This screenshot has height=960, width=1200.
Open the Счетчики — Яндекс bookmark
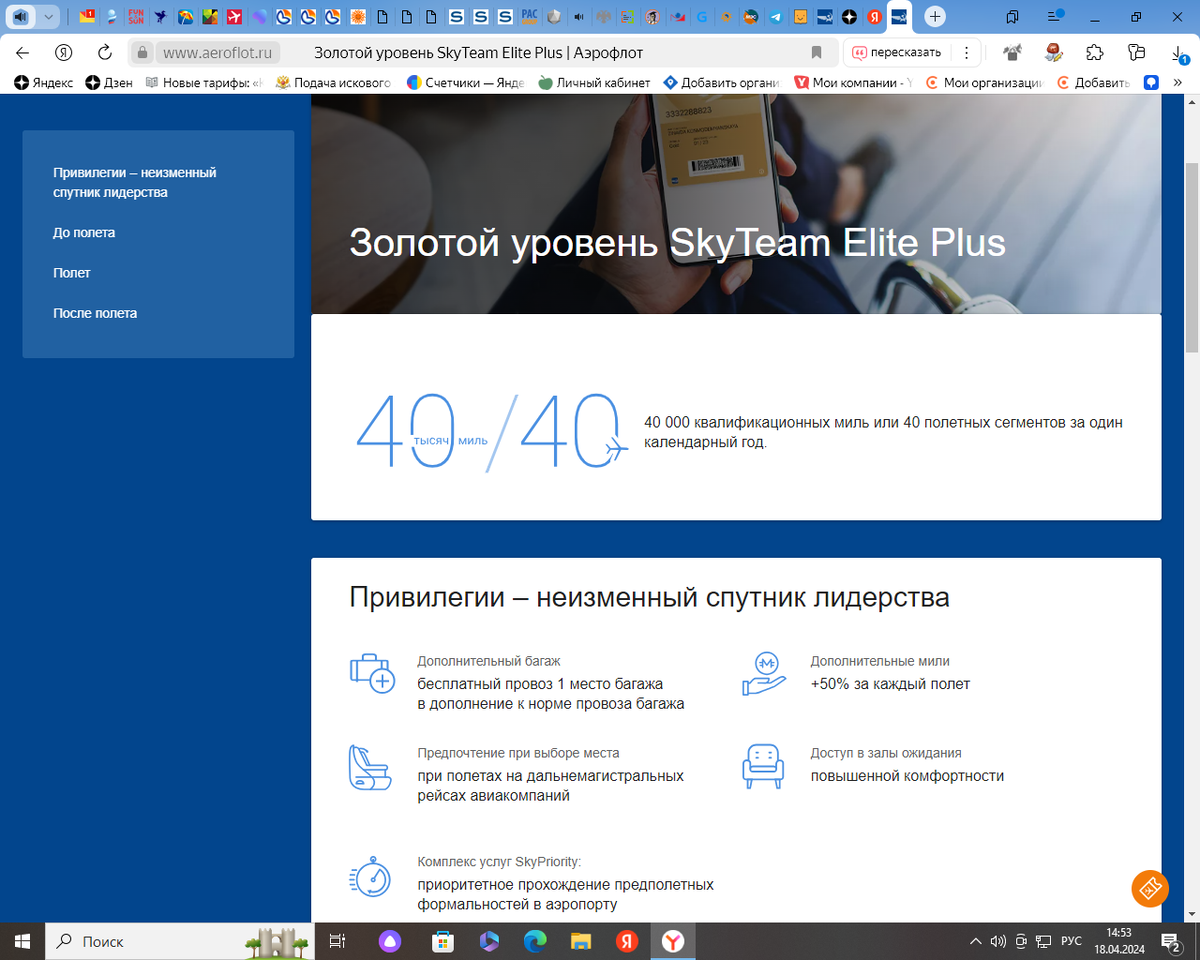pos(465,83)
